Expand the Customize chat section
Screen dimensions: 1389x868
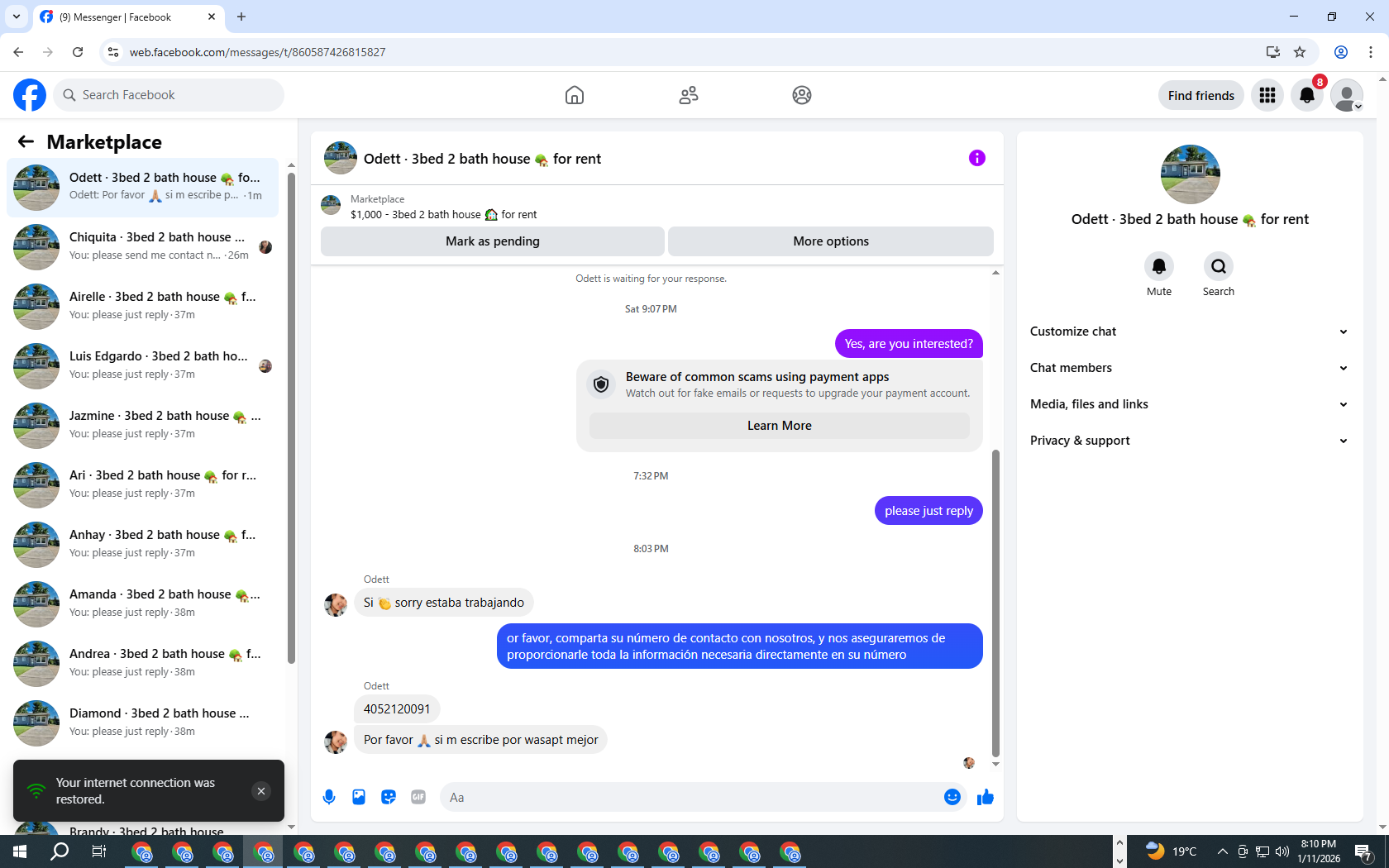click(x=1190, y=331)
